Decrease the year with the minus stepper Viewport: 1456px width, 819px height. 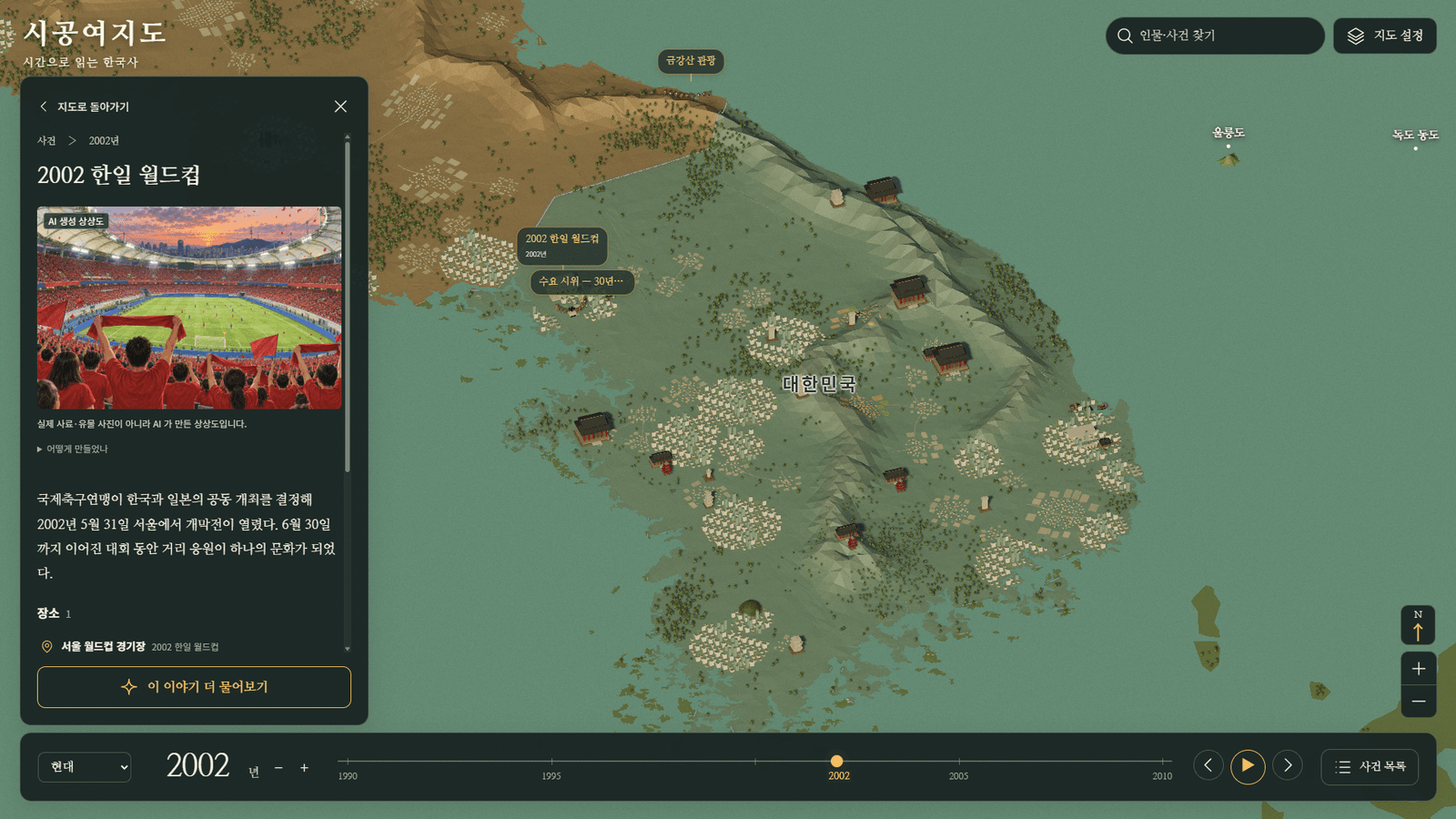[x=278, y=768]
